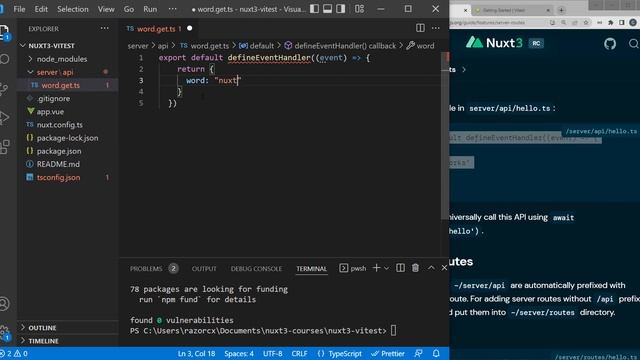Select 'server' in the breadcrumb
Image resolution: width=640 pixels, height=360 pixels.
tap(138, 46)
